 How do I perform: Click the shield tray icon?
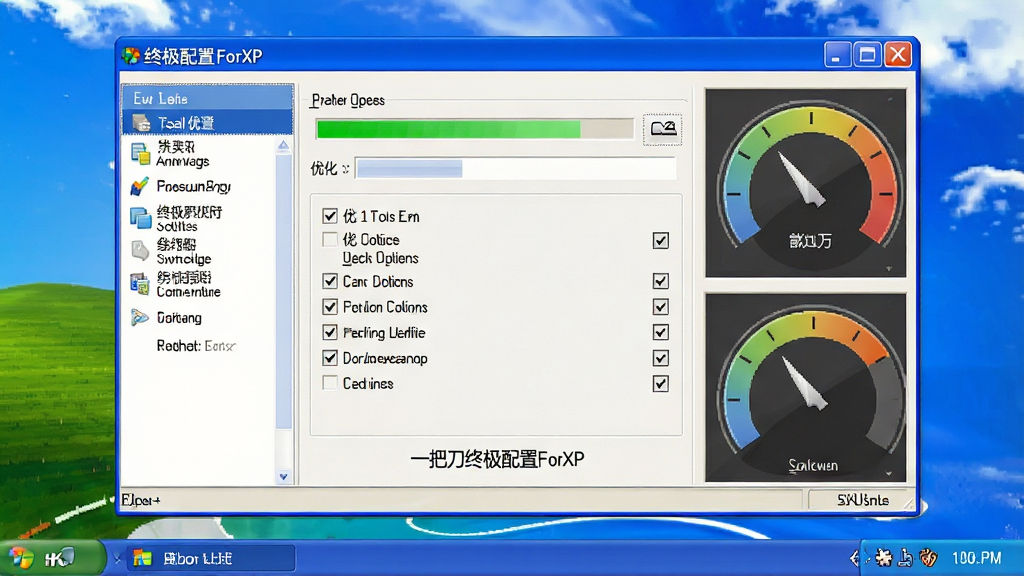coord(928,558)
